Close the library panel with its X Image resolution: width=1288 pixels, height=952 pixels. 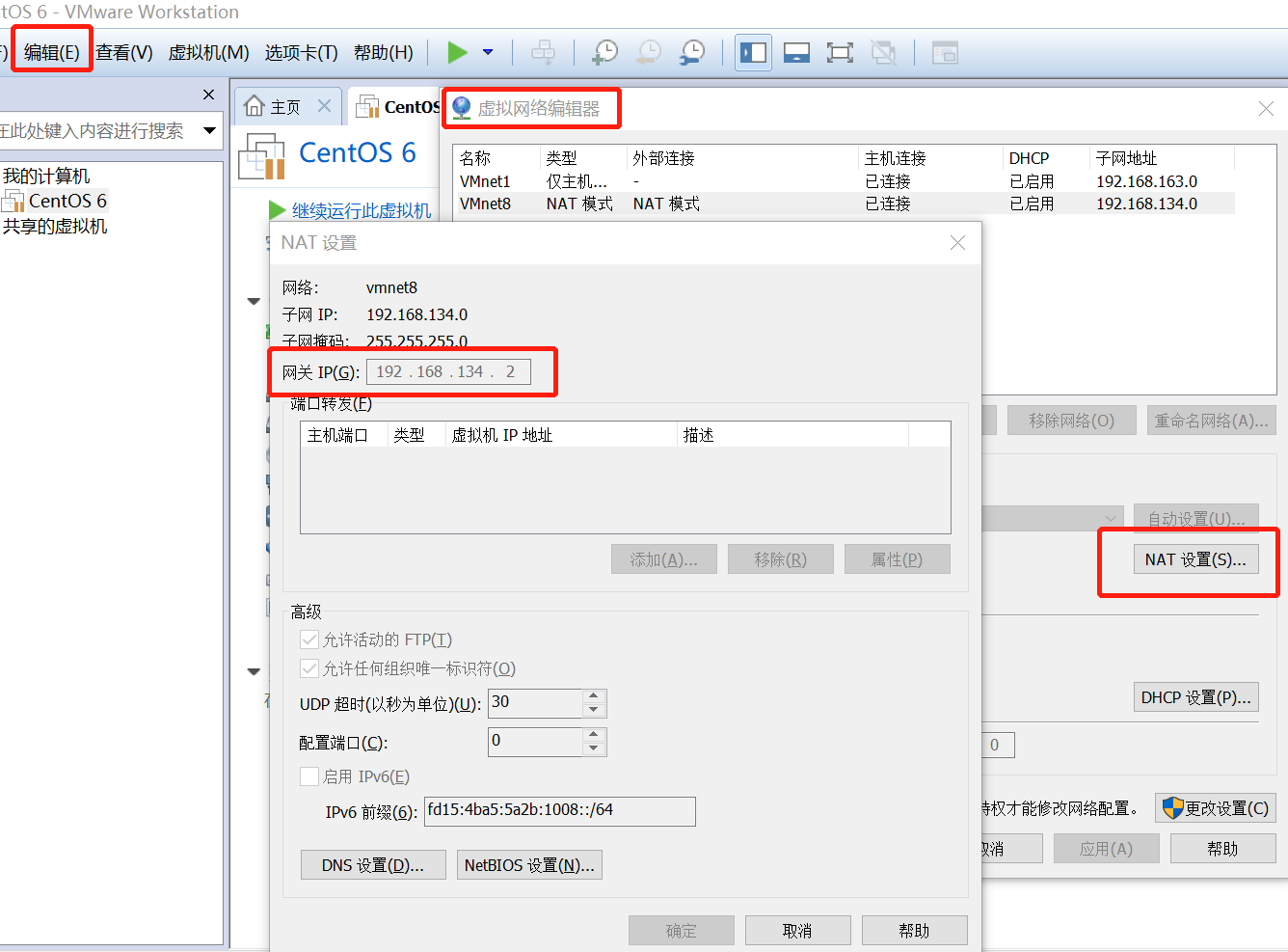(x=208, y=95)
